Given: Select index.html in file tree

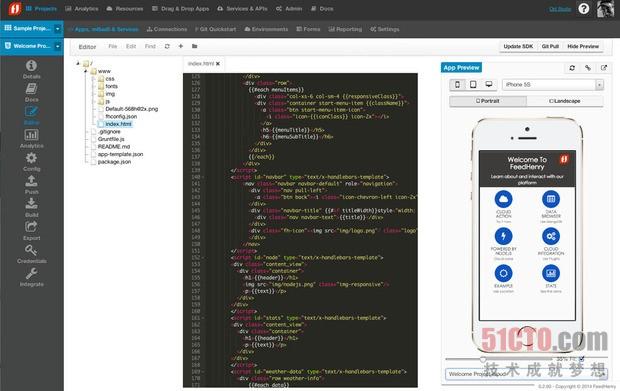Looking at the screenshot, I should (118, 124).
